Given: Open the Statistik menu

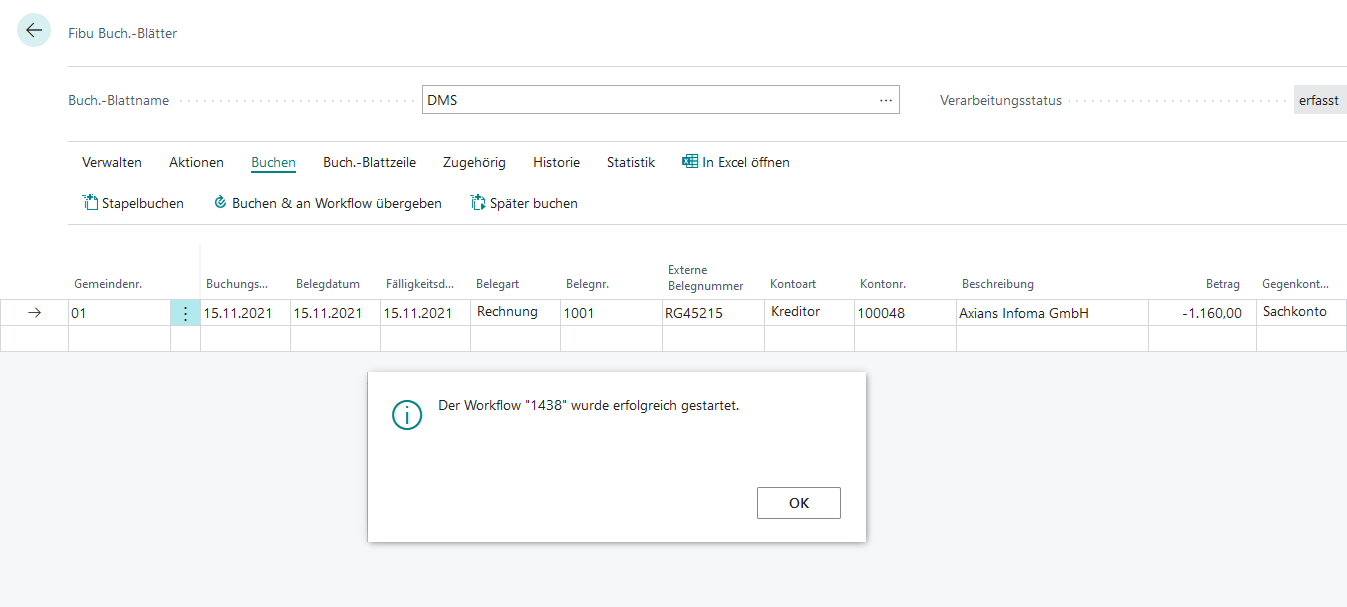Looking at the screenshot, I should pyautogui.click(x=631, y=162).
